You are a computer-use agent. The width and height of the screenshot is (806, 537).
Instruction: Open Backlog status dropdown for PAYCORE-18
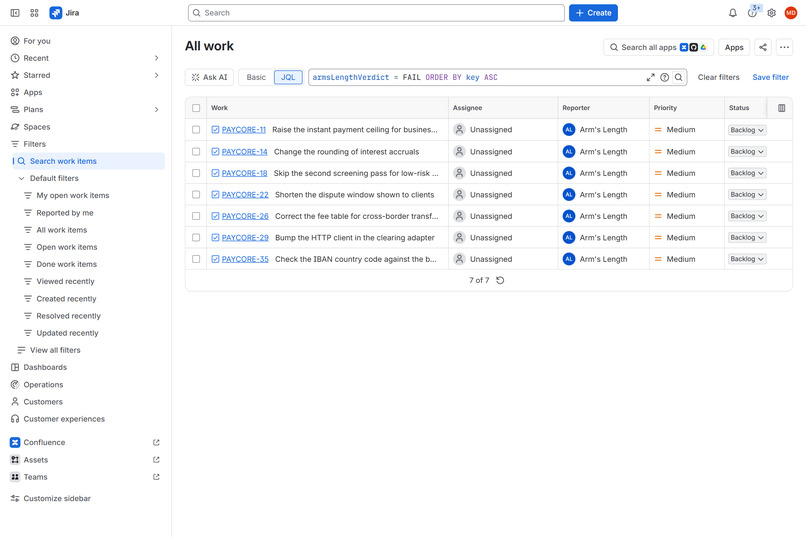[x=747, y=173]
